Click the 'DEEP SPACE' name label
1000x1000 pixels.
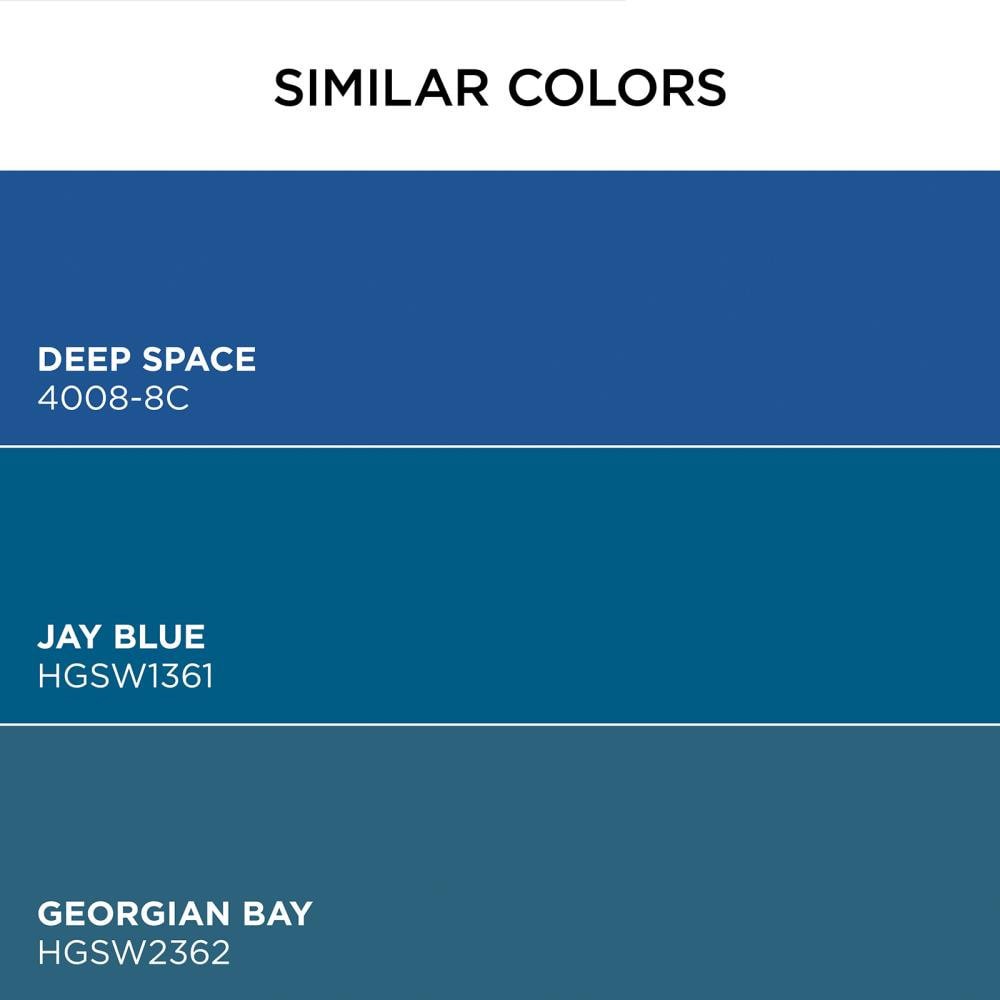[147, 359]
